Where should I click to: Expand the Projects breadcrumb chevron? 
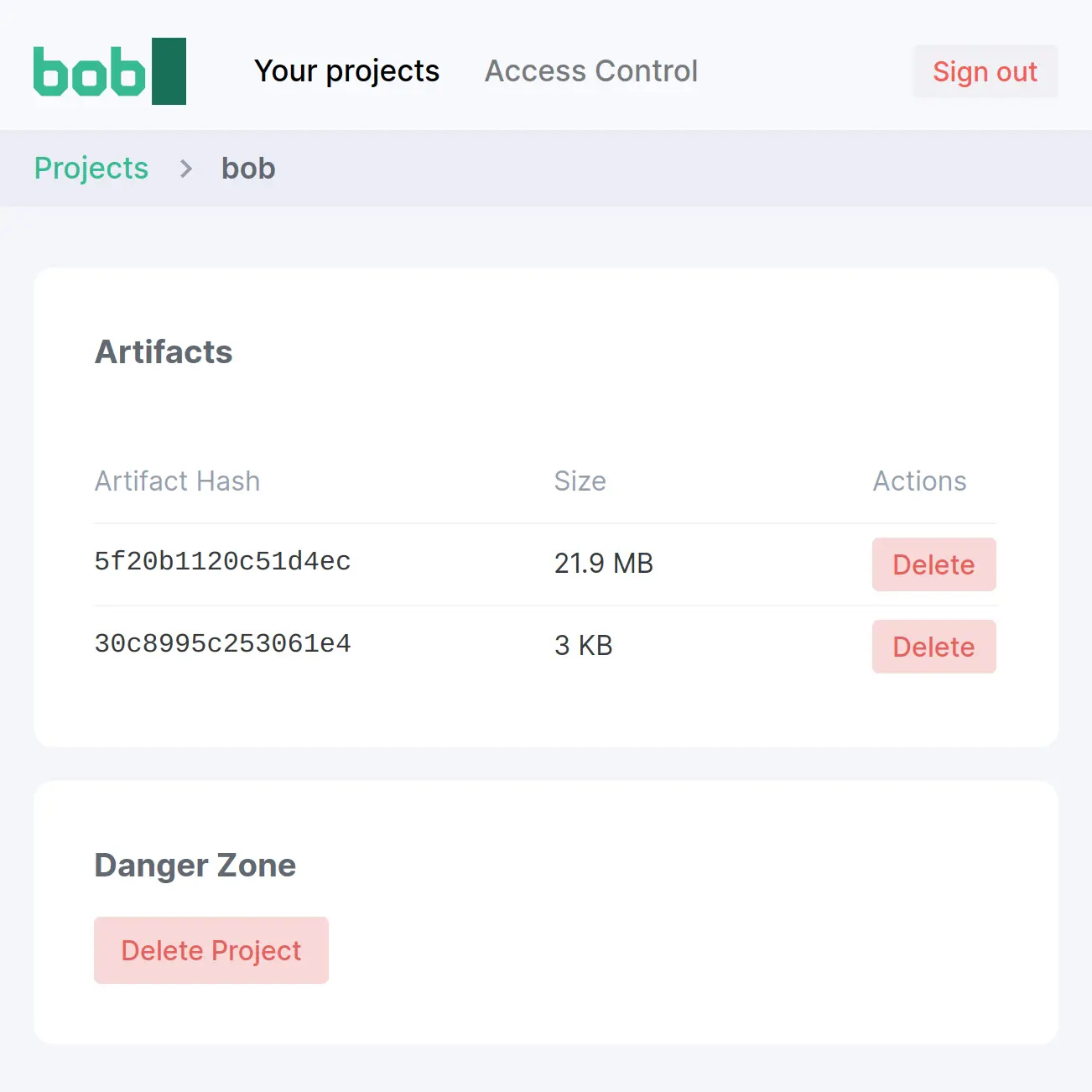[x=185, y=169]
